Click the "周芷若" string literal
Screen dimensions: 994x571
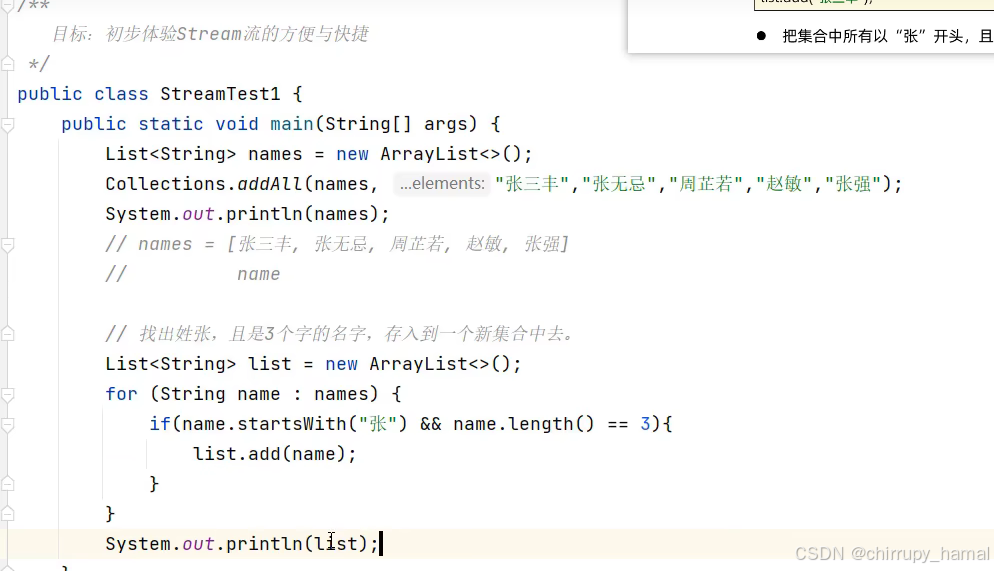point(706,184)
